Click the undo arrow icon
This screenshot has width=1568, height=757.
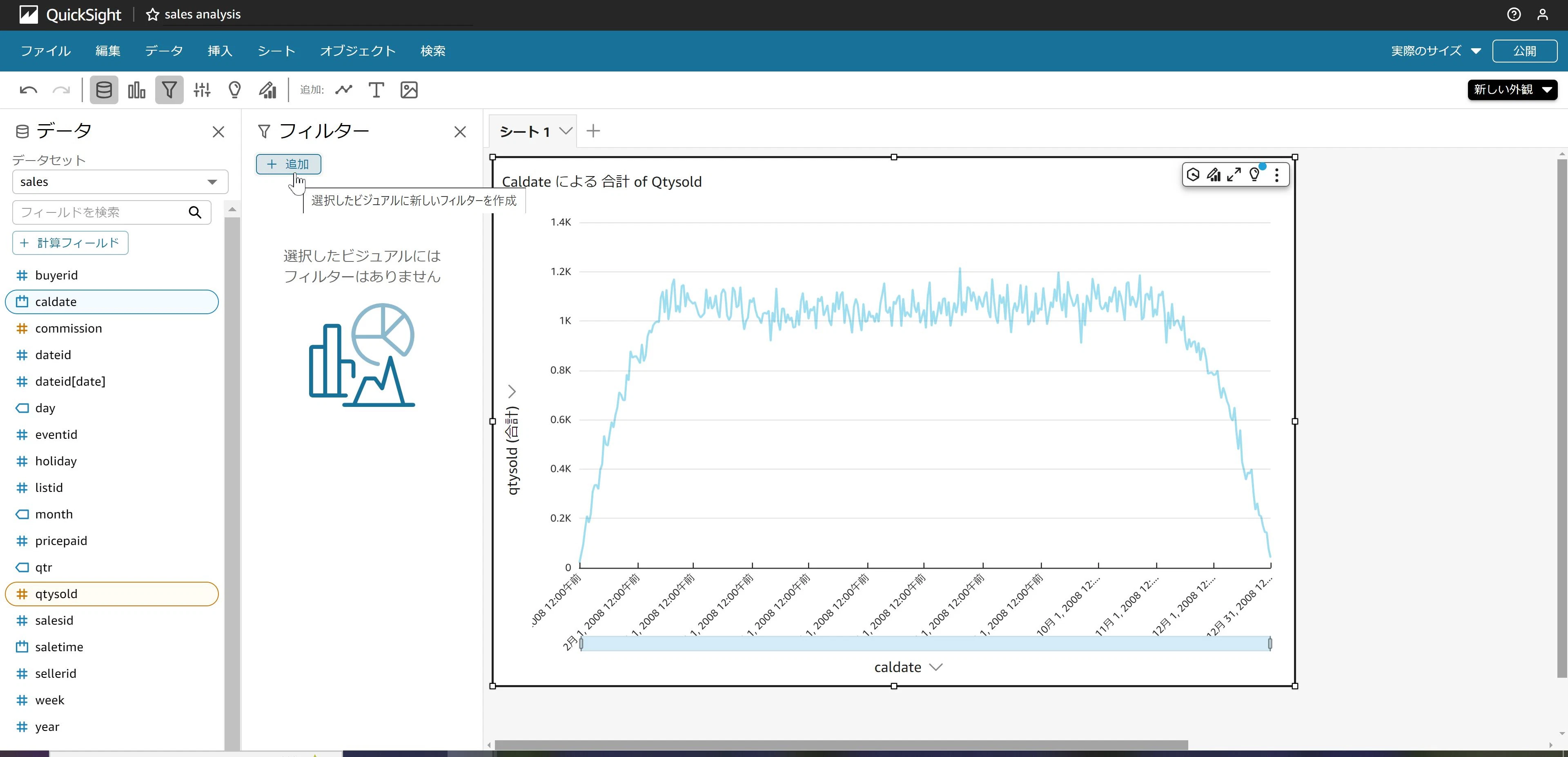[28, 90]
